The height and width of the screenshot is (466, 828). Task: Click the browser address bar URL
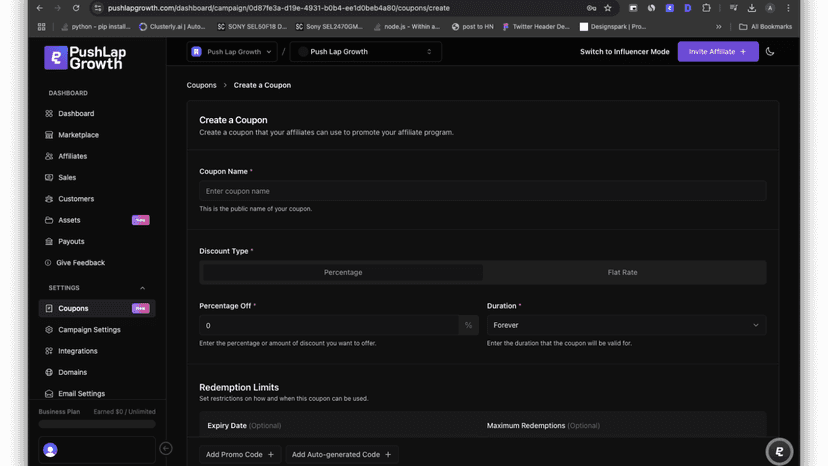[x=279, y=8]
